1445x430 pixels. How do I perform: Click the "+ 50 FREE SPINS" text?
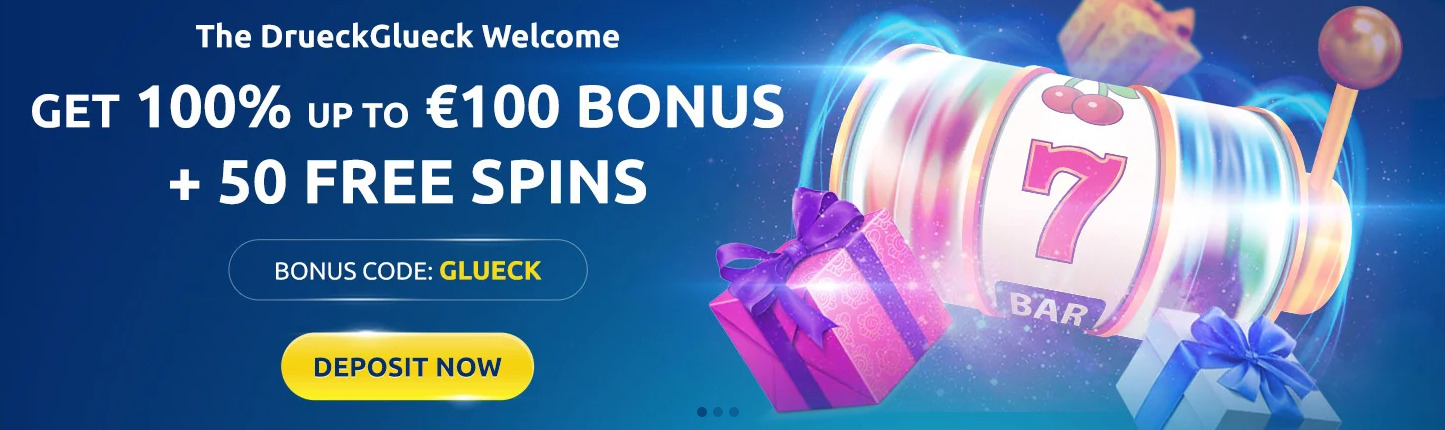(x=407, y=181)
